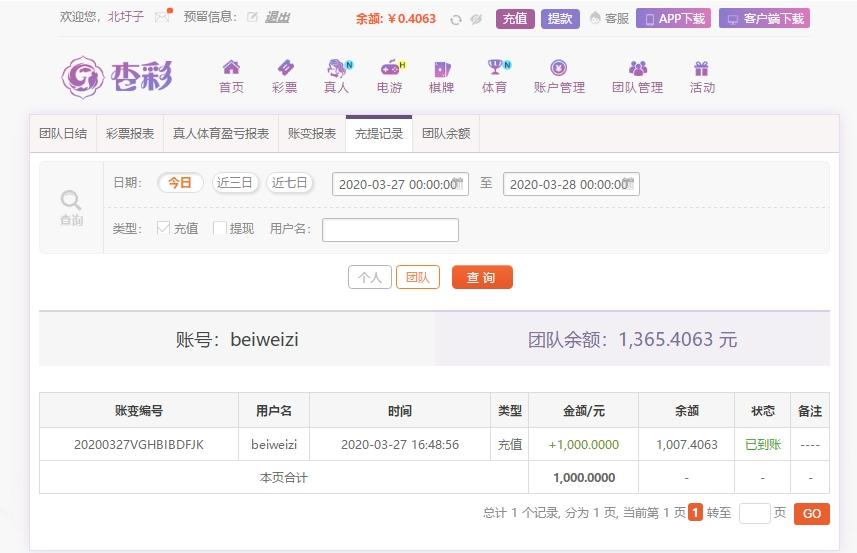Image resolution: width=857 pixels, height=553 pixels.
Task: Click the 账变编号 column header
Action: (x=139, y=411)
